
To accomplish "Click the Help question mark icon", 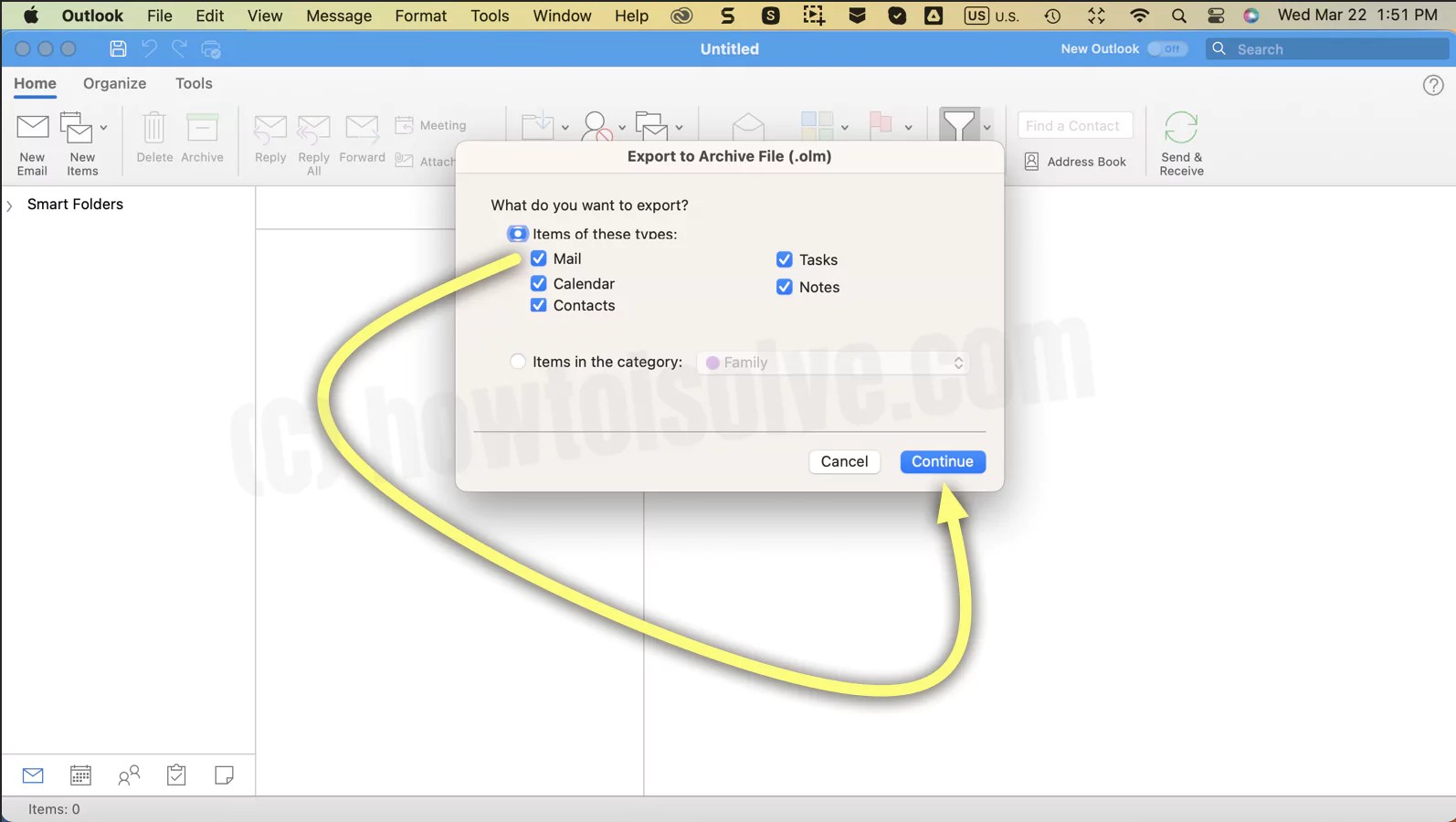I will point(1433,85).
